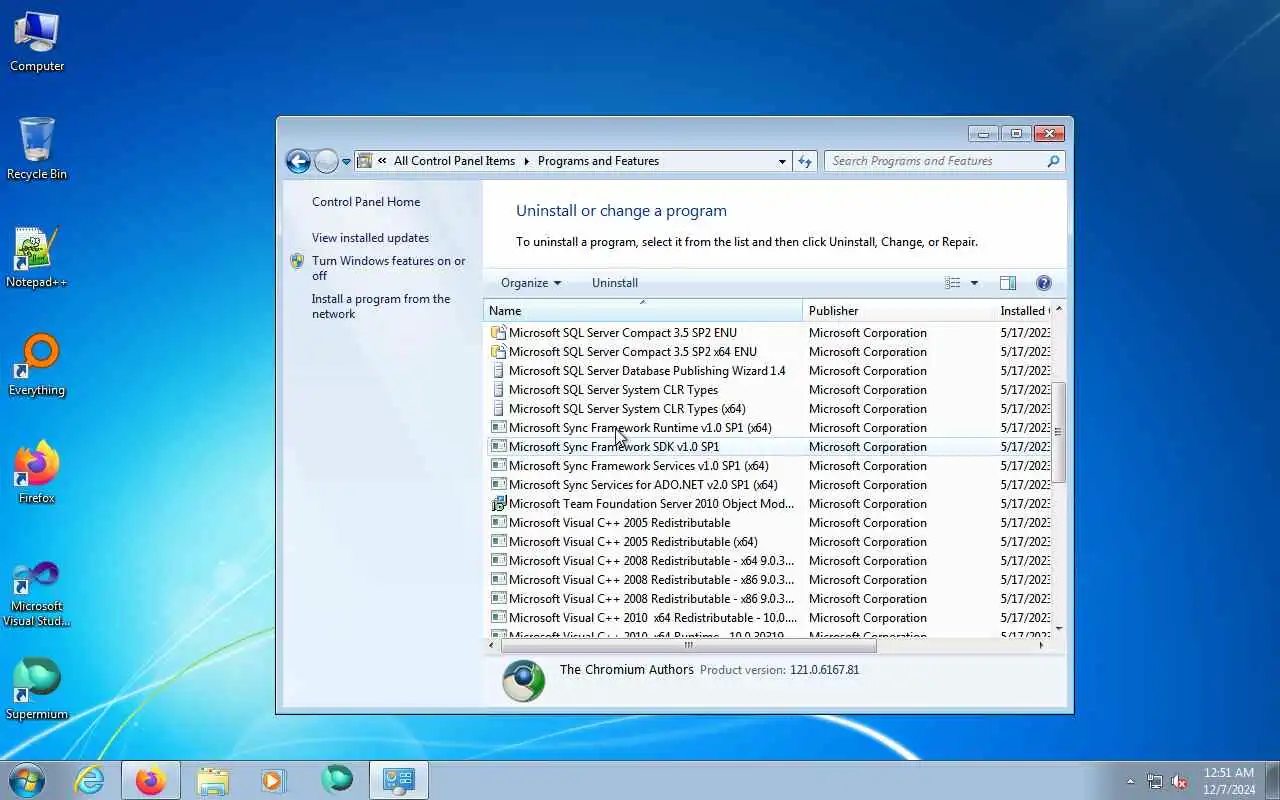Click the Chromium program icon in details pane
The image size is (1280, 800).
(523, 681)
